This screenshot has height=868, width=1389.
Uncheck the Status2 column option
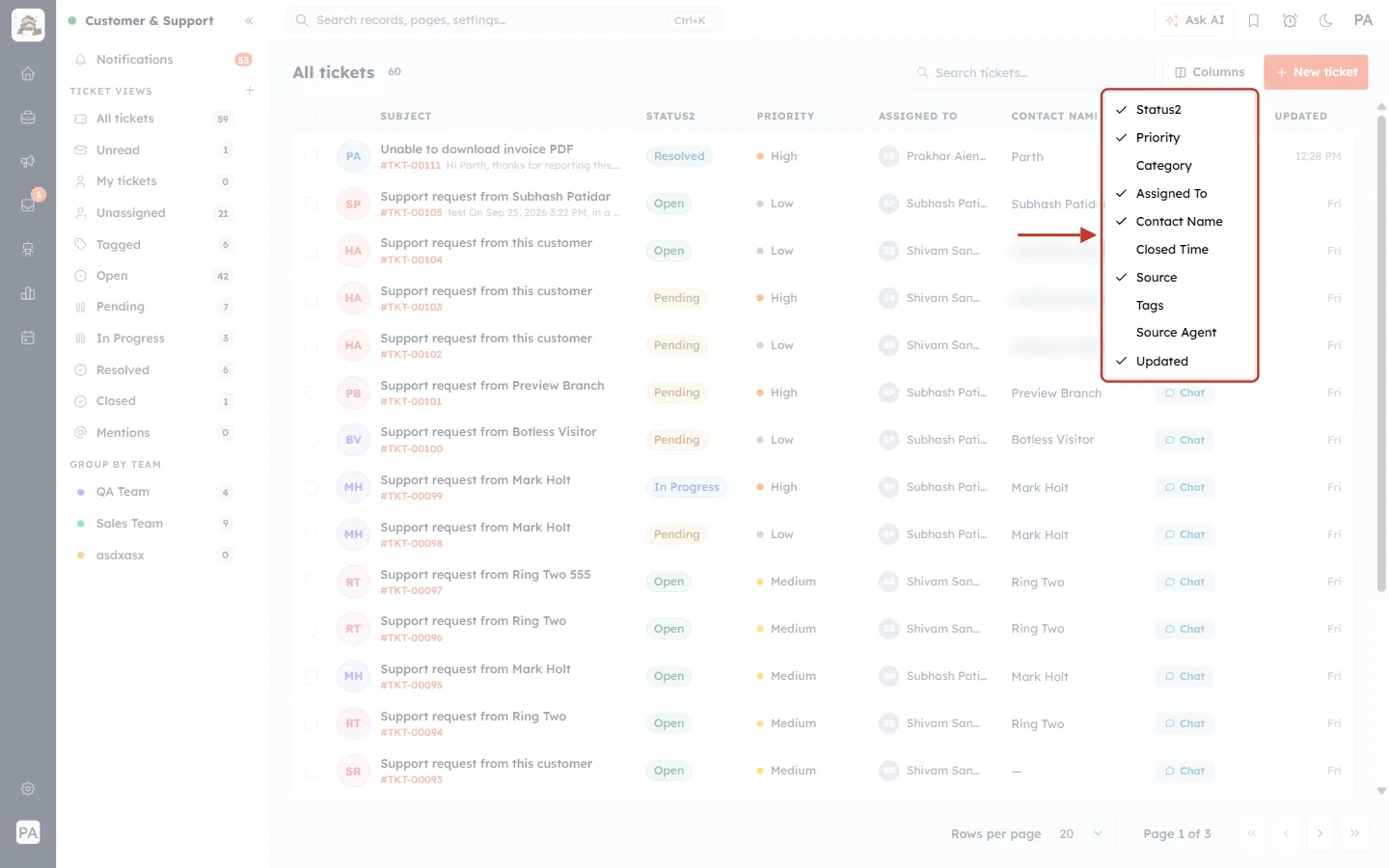1180,110
